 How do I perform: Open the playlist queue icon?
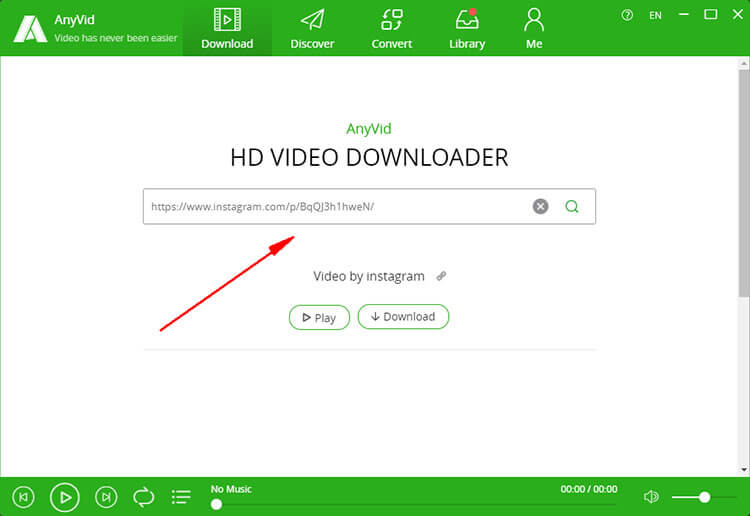point(181,497)
